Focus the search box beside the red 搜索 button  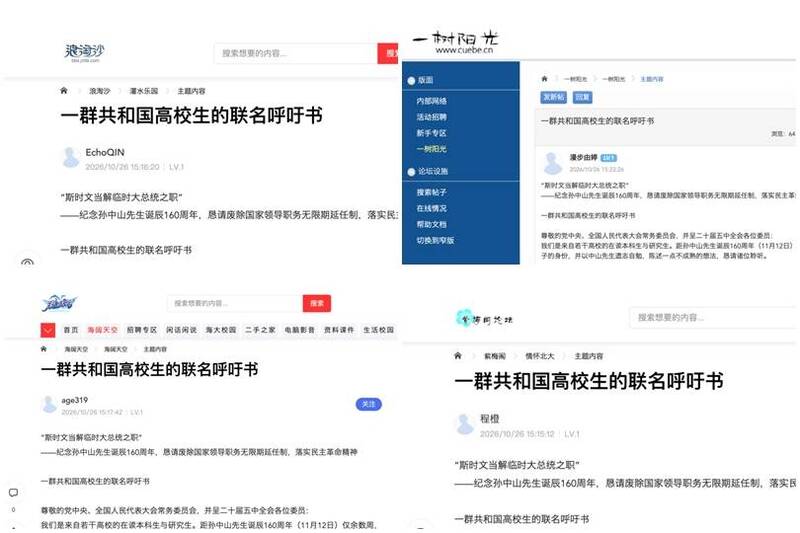[235, 303]
